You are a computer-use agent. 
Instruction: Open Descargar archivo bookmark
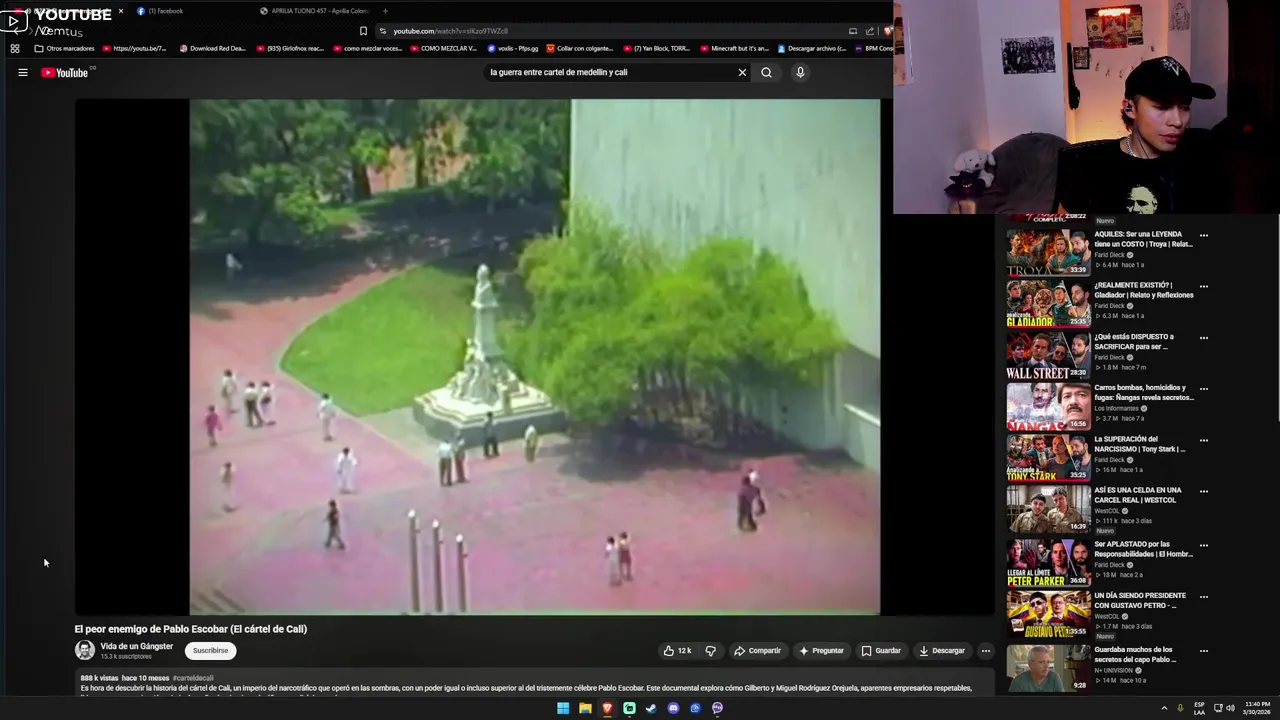(811, 48)
